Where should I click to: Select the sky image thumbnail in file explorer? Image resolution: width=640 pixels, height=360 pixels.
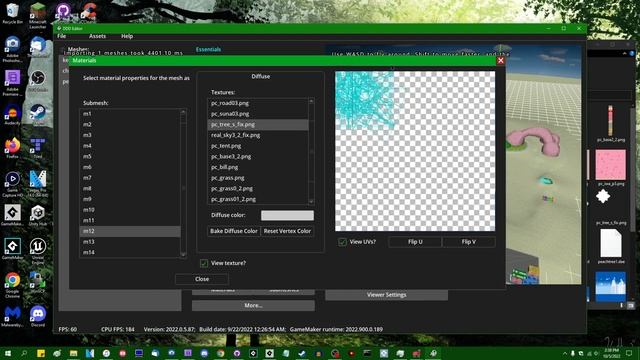click(611, 287)
